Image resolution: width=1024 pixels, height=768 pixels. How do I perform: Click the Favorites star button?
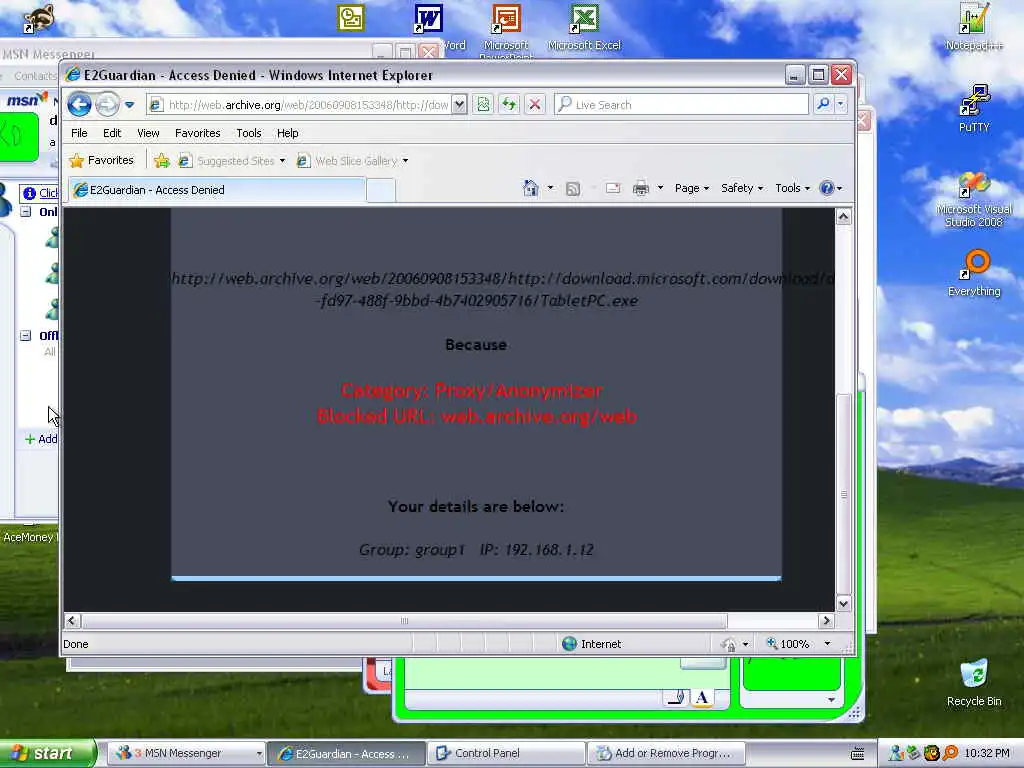[x=101, y=161]
